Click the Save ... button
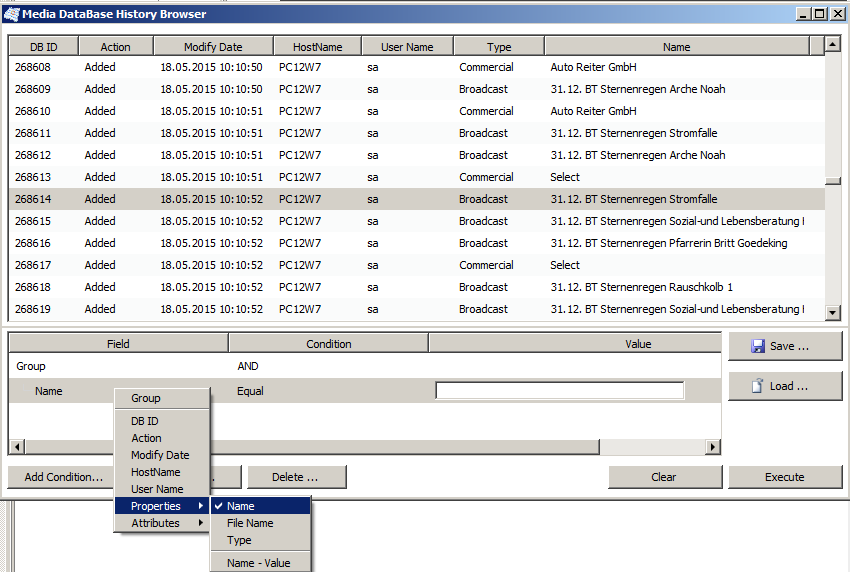850x572 pixels. click(785, 346)
